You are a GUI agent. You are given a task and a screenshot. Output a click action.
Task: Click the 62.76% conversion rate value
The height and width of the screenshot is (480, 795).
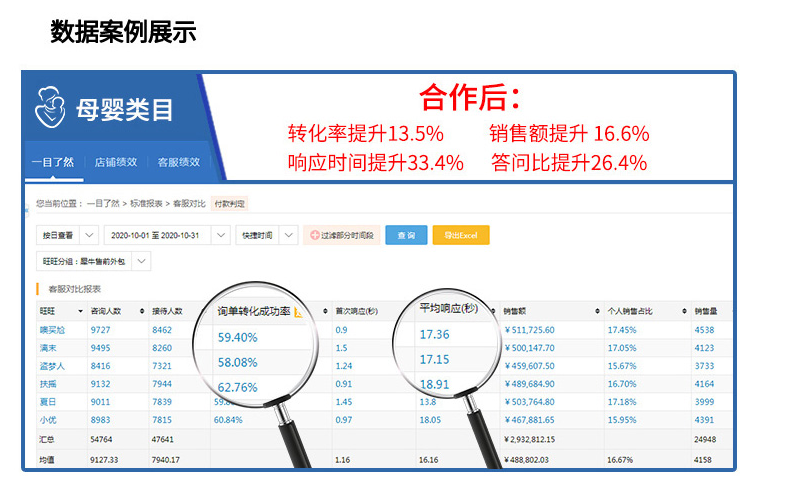[238, 388]
